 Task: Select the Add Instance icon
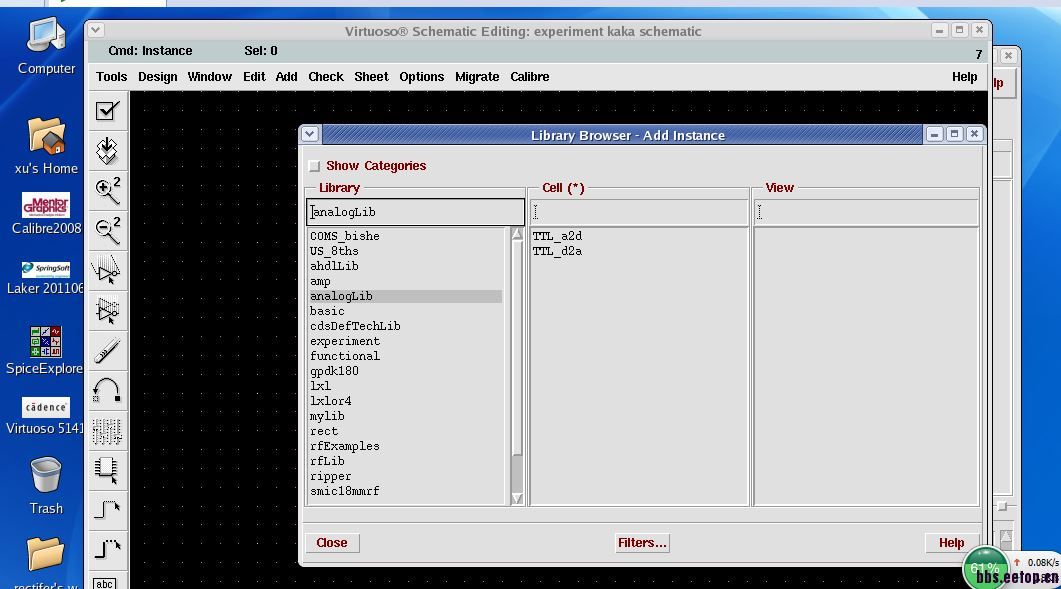click(x=108, y=471)
